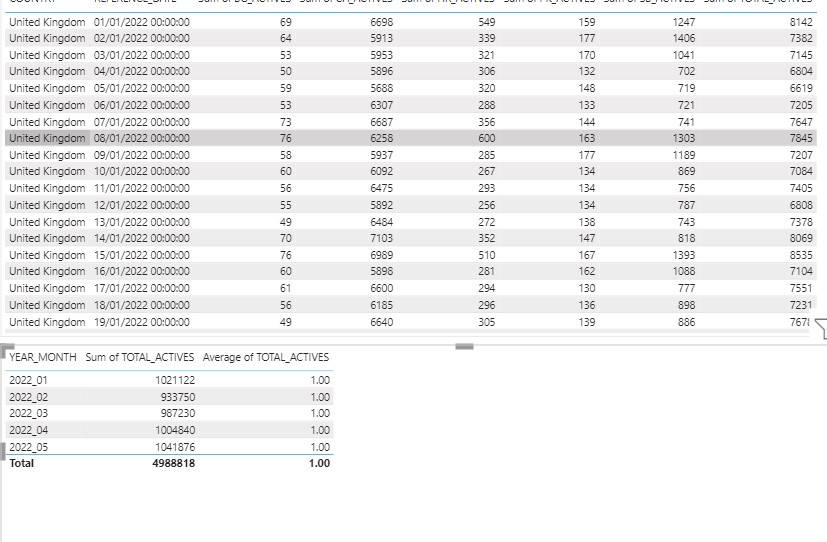The image size is (827, 542).
Task: Select date 12/01/2022 00:00:00 cell
Action: coord(142,205)
